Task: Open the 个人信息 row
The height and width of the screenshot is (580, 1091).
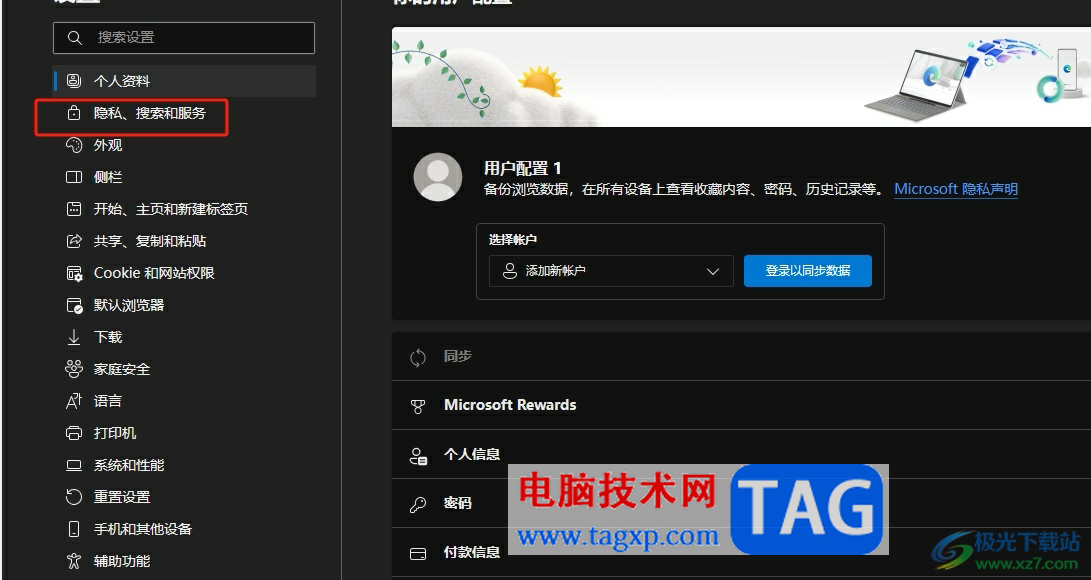Action: click(741, 454)
